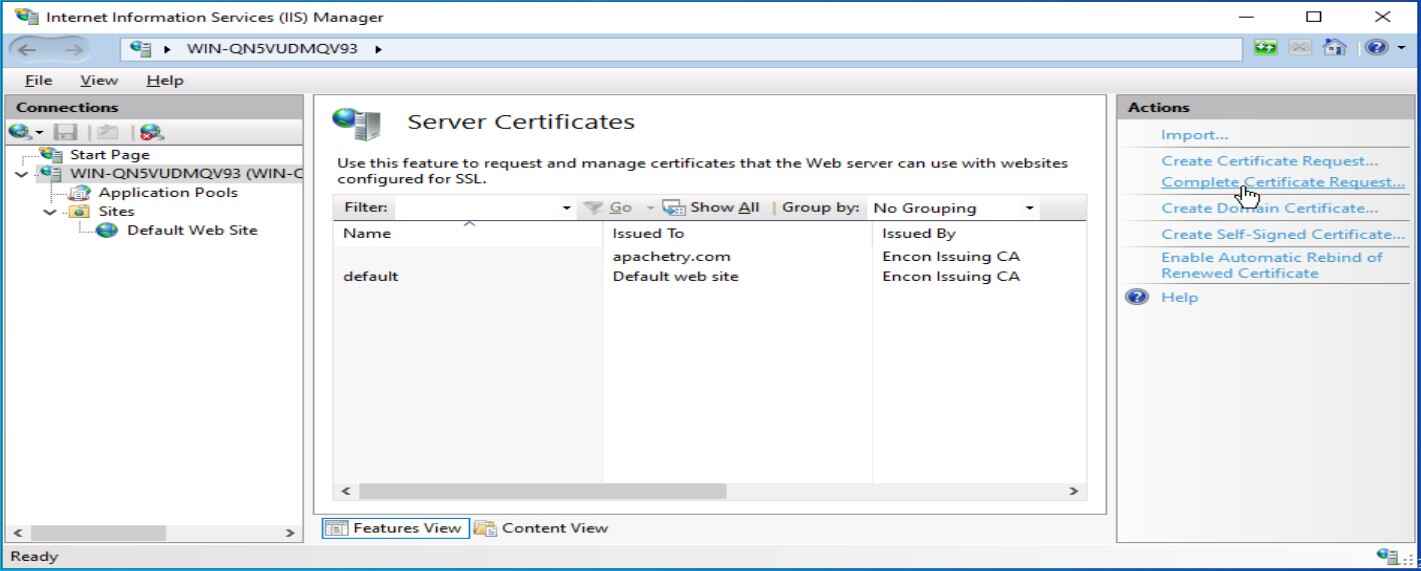This screenshot has width=1421, height=571.
Task: Open Application Pools node
Action: [x=180, y=193]
